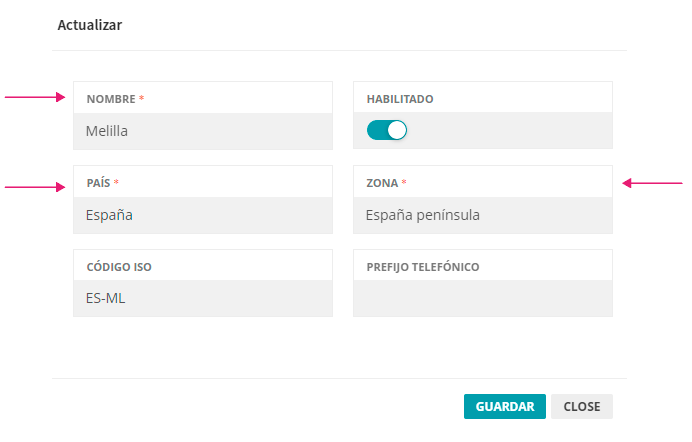Focus the empty Prefijo Telefónico field
This screenshot has height=442, width=692.
point(482,298)
